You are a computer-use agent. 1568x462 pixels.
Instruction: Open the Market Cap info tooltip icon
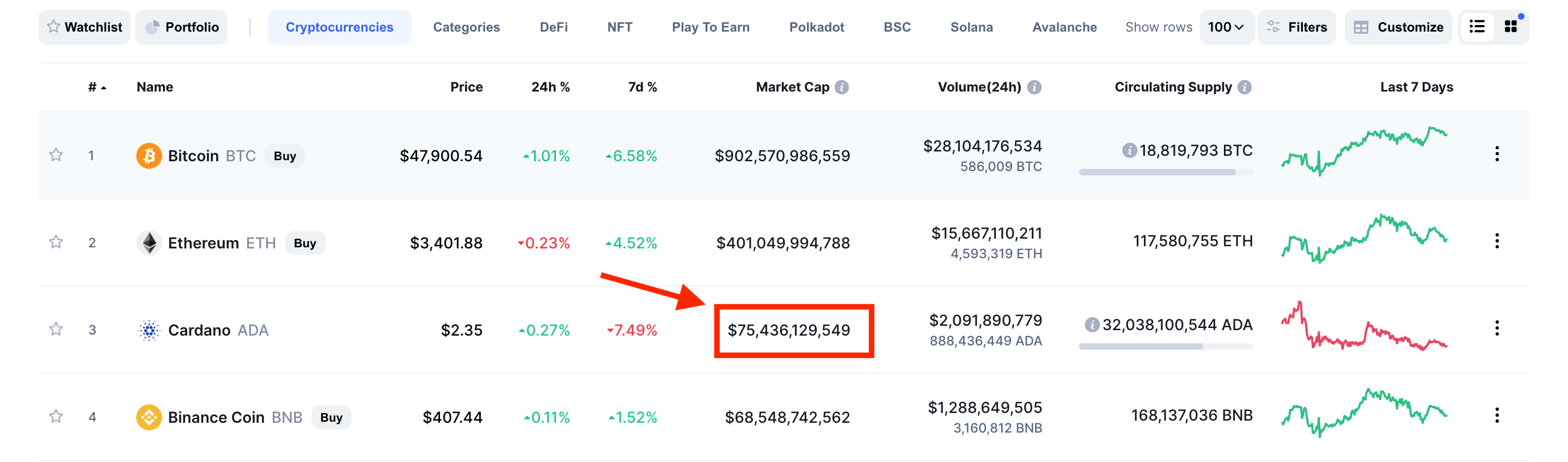841,87
